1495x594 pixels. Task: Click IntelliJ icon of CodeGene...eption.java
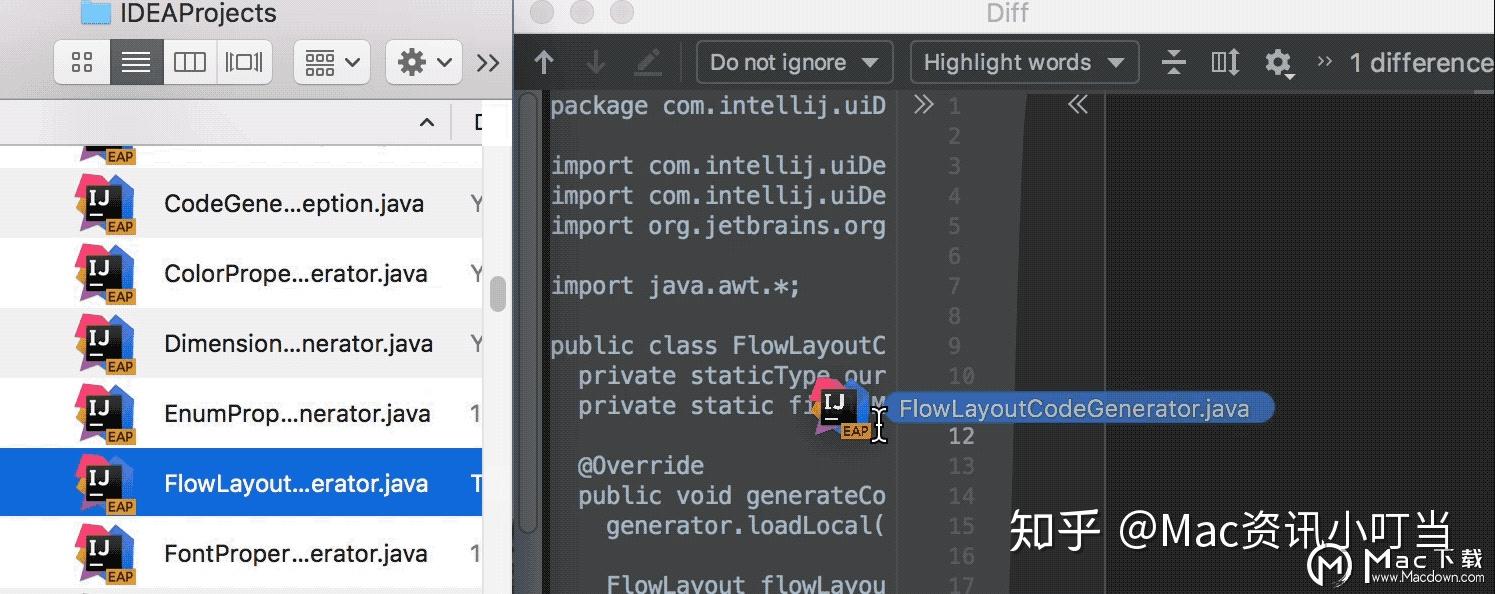coord(105,203)
